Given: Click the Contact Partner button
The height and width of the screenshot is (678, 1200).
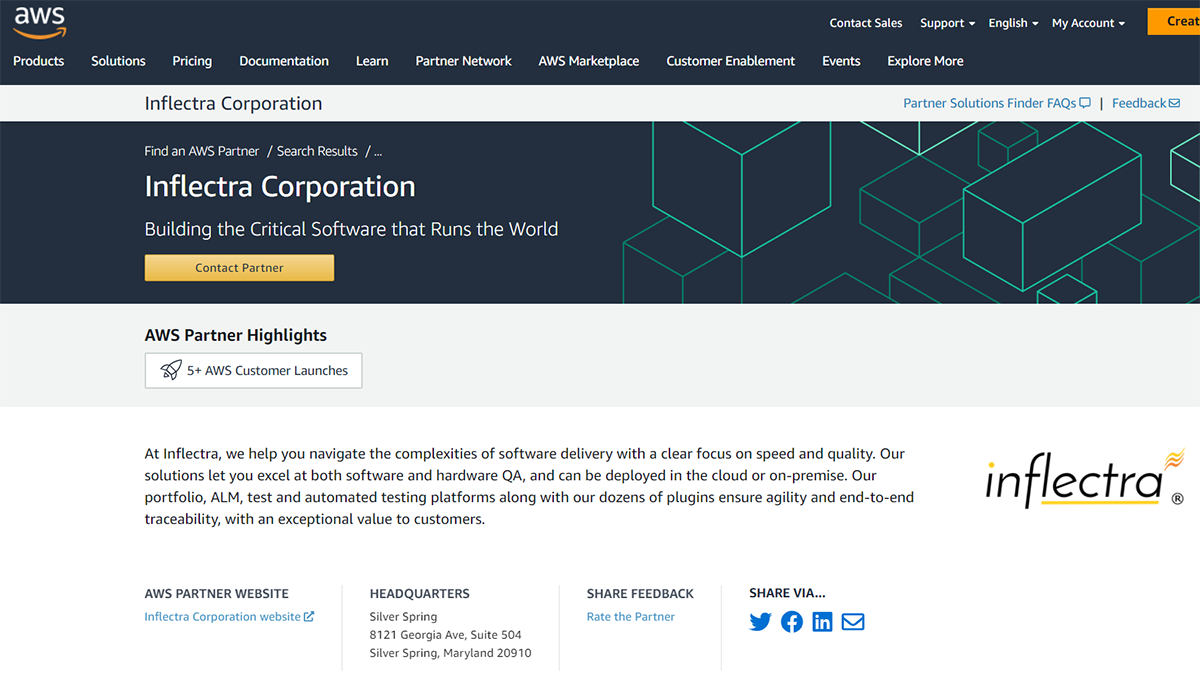Looking at the screenshot, I should (x=239, y=267).
